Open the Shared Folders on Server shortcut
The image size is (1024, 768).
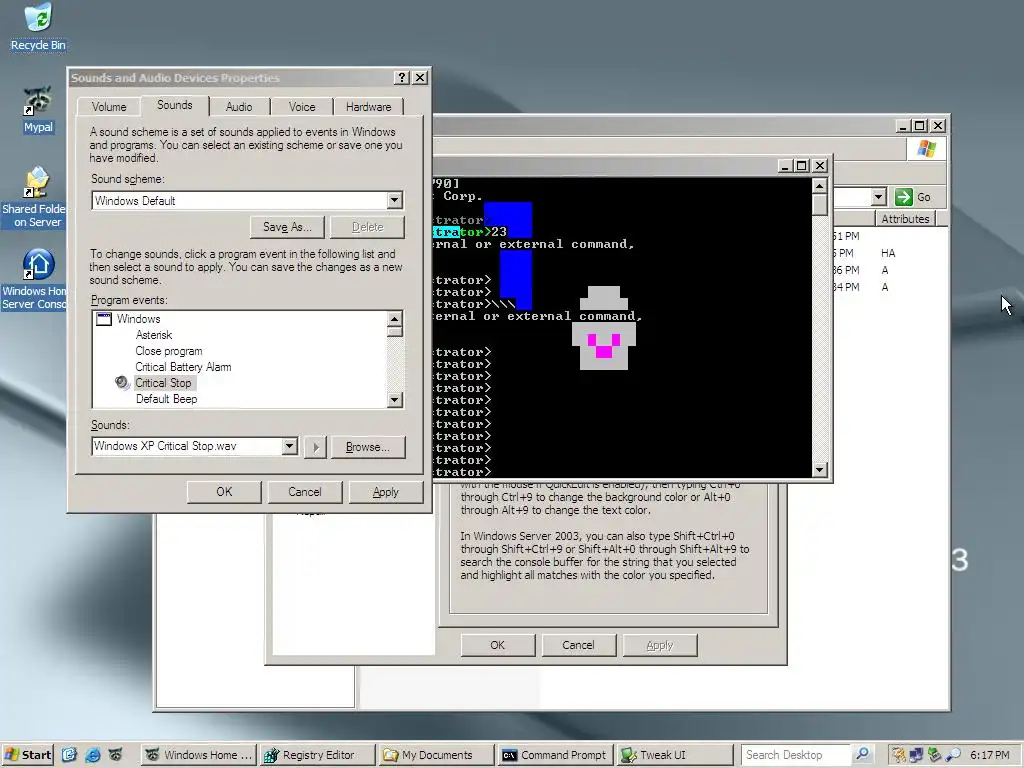tap(34, 197)
